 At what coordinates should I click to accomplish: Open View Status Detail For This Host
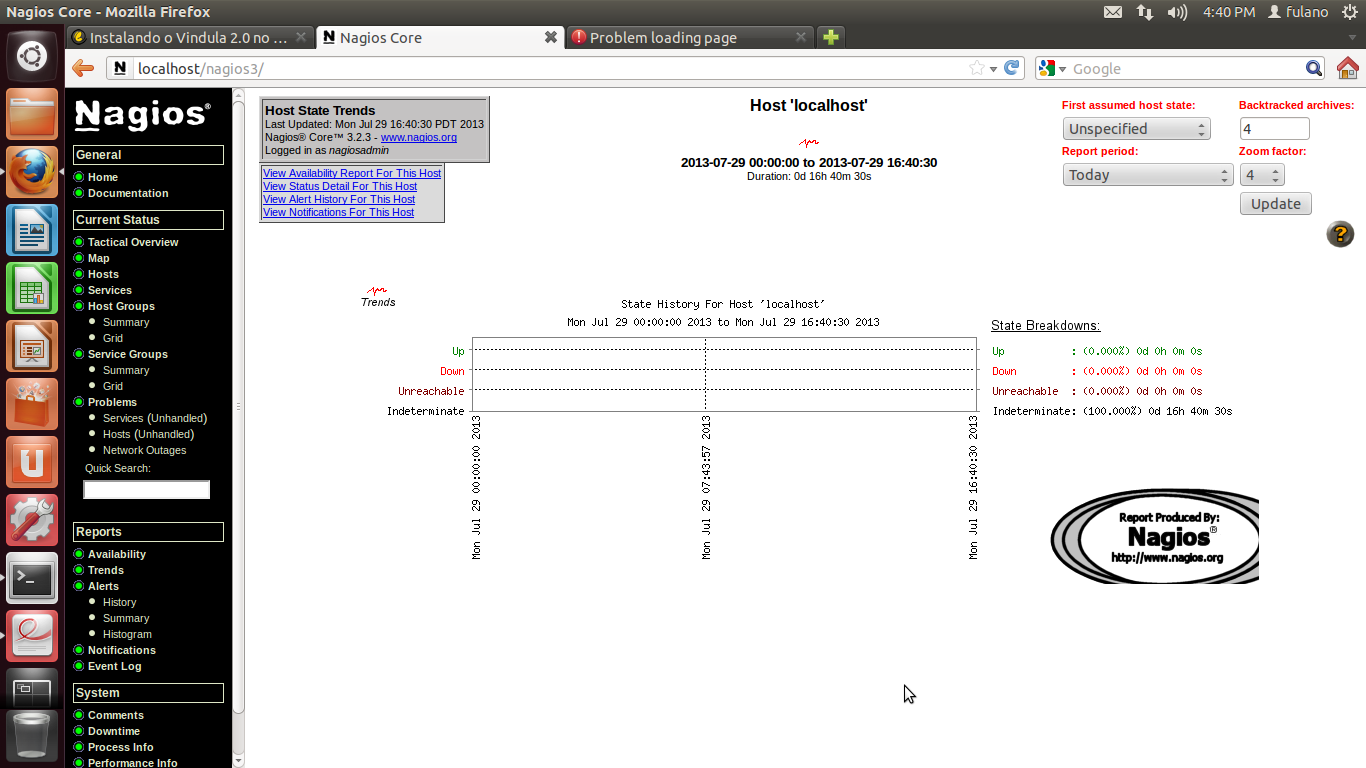pos(340,186)
